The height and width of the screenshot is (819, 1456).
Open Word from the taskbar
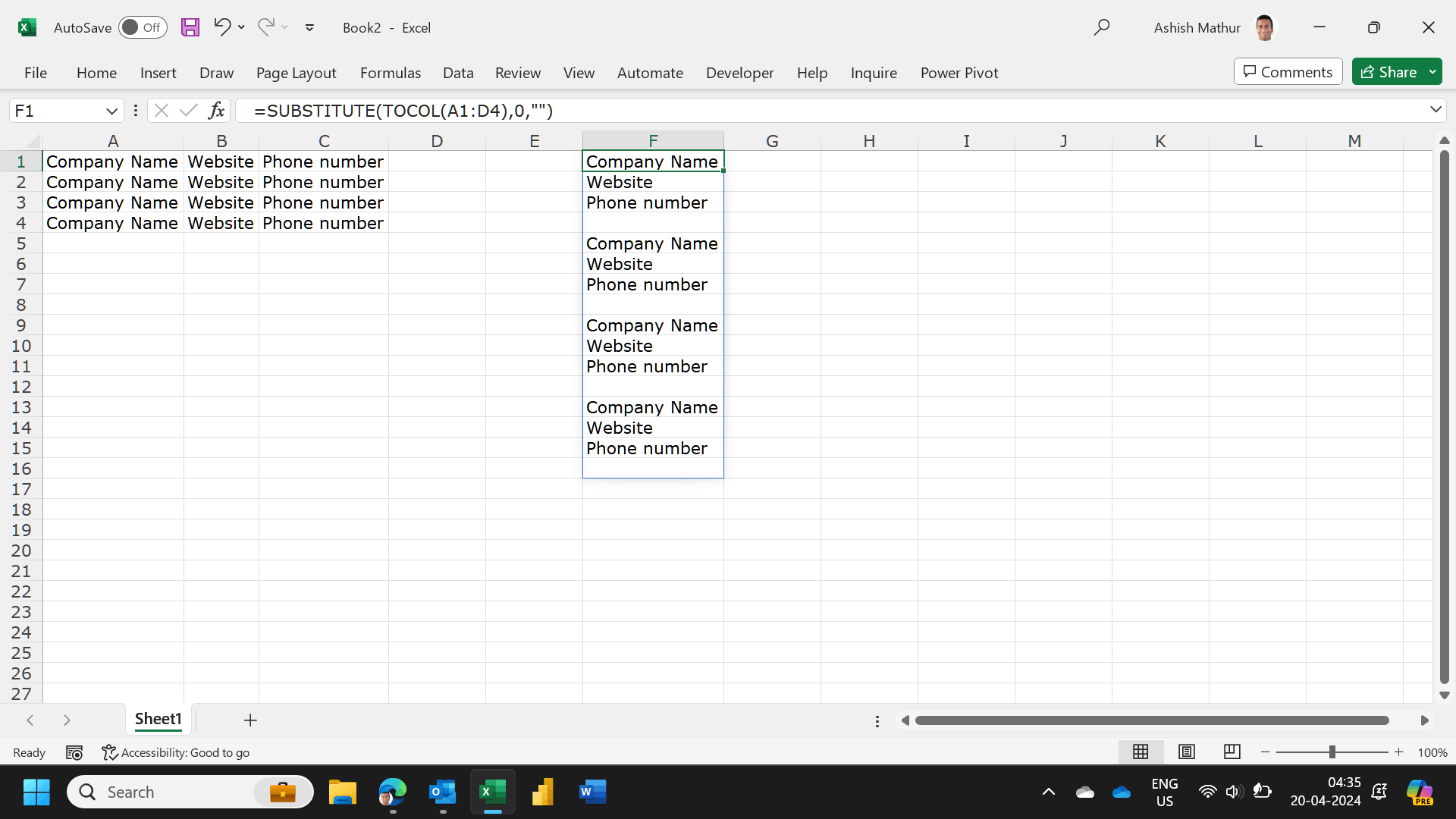[592, 792]
